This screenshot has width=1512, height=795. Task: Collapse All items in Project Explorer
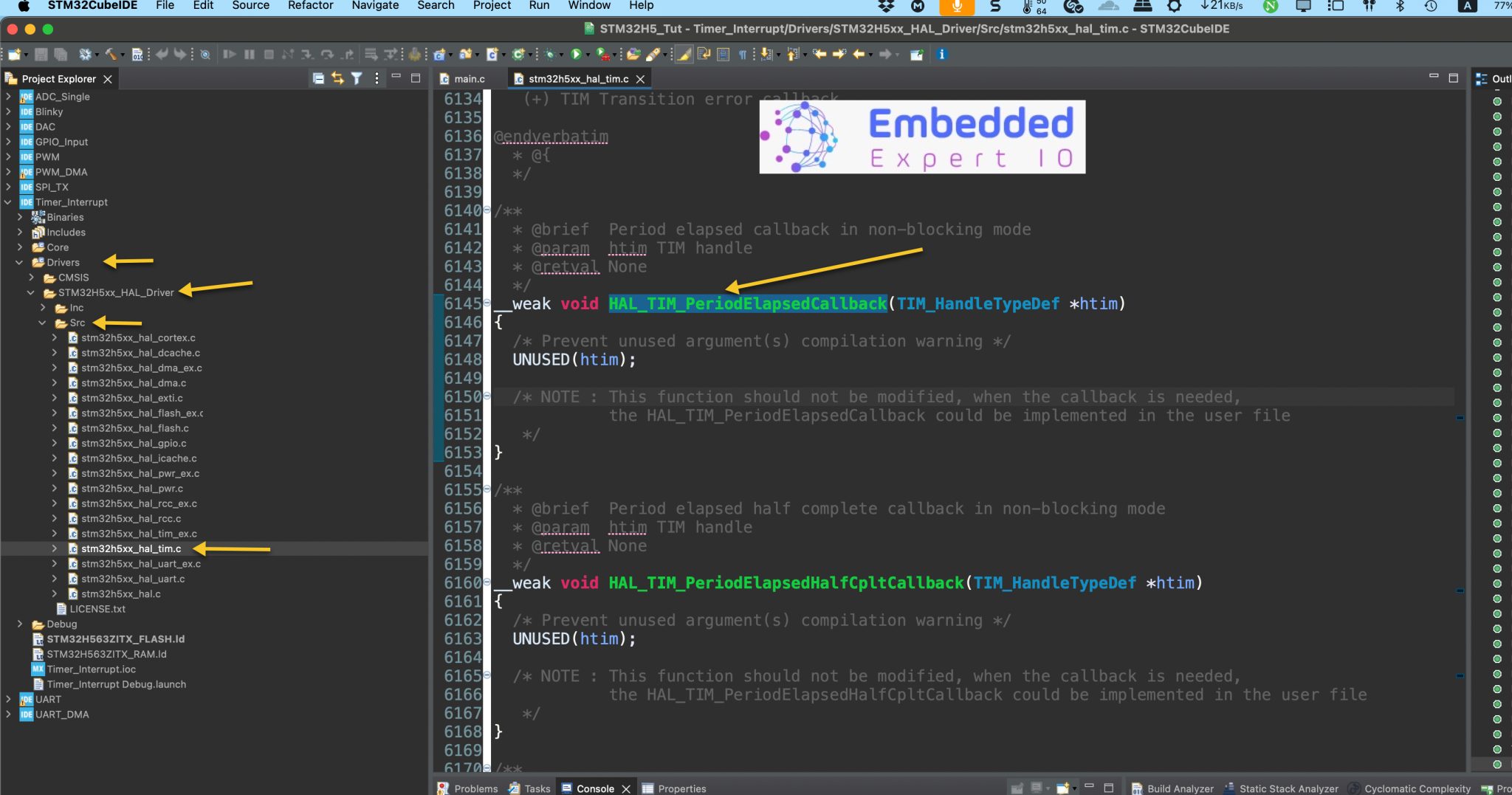pos(319,78)
